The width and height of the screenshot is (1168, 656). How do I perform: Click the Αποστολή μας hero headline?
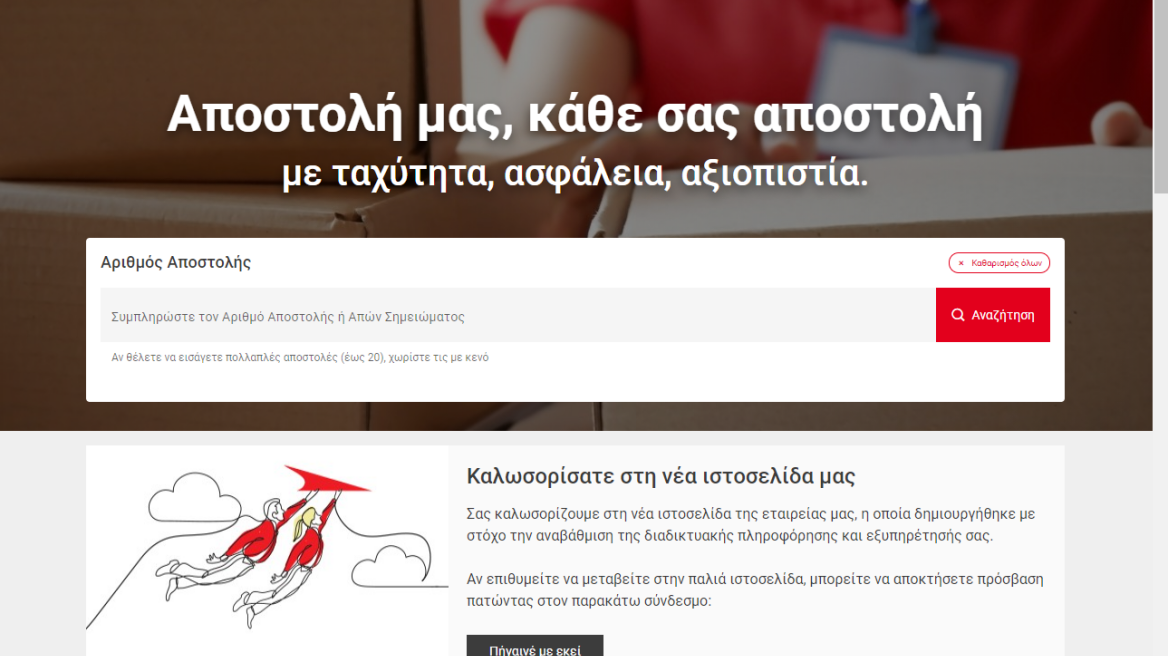(x=576, y=114)
